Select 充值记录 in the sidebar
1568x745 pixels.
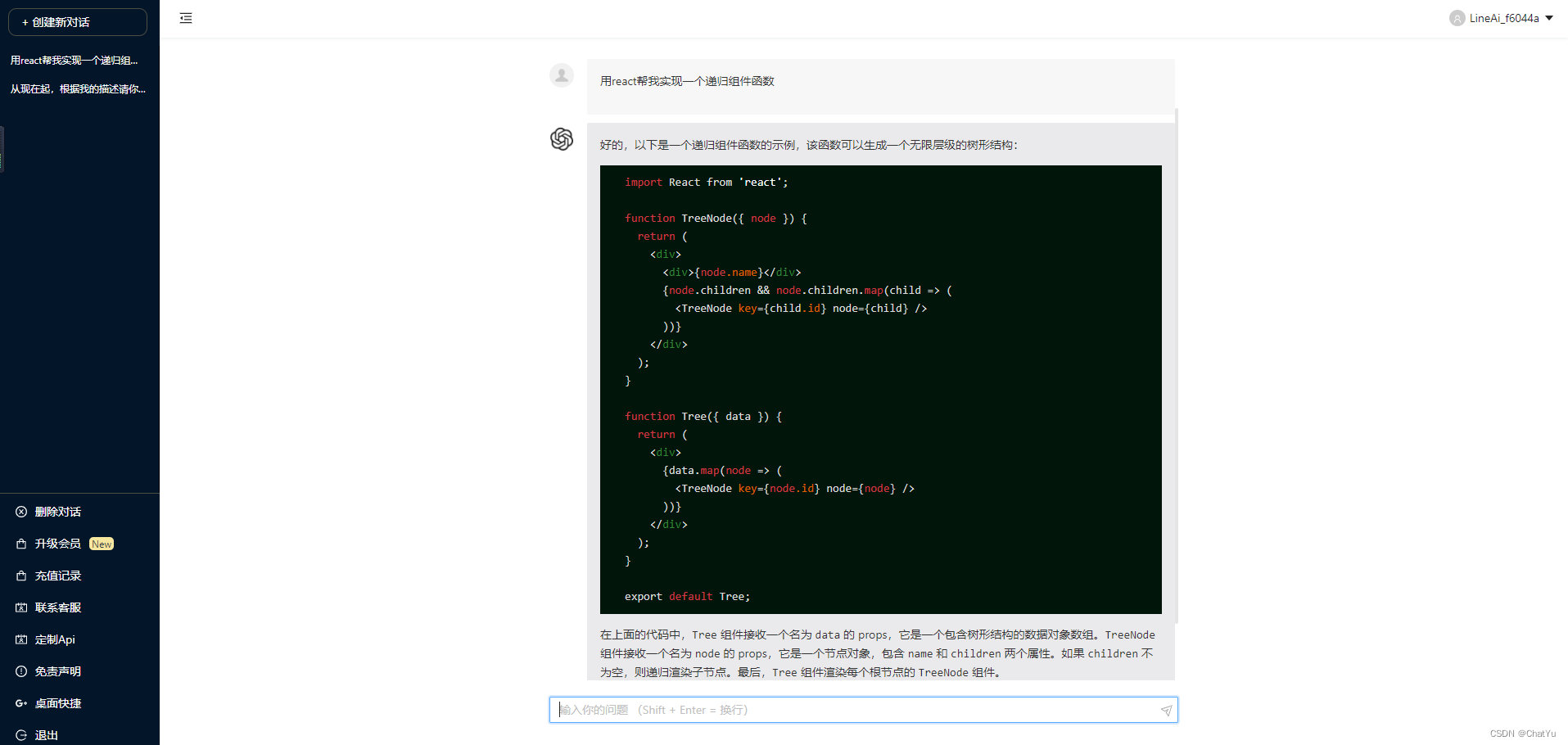click(x=57, y=576)
